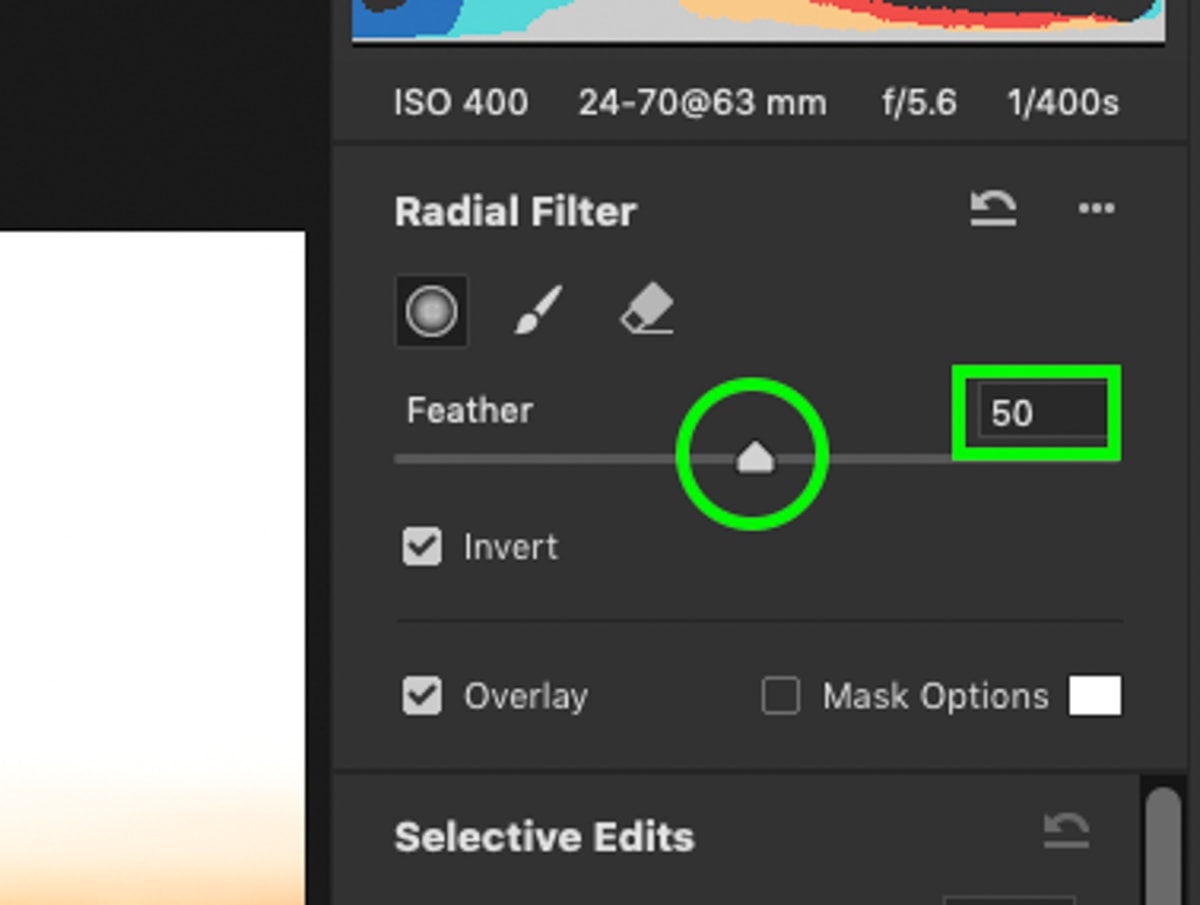Image resolution: width=1200 pixels, height=905 pixels.
Task: Click the histogram graph
Action: [x=759, y=20]
